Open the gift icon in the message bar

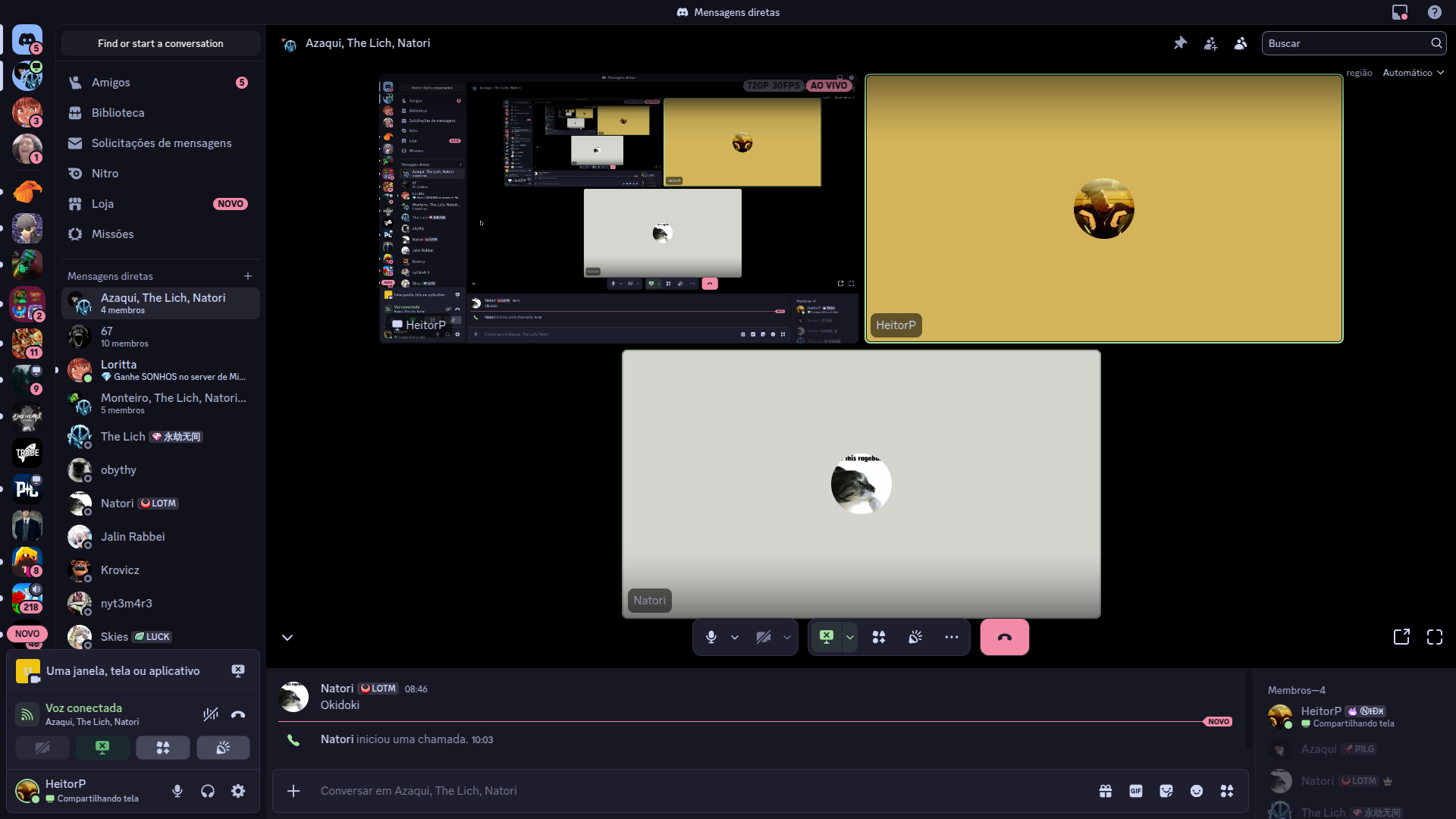click(x=1106, y=791)
